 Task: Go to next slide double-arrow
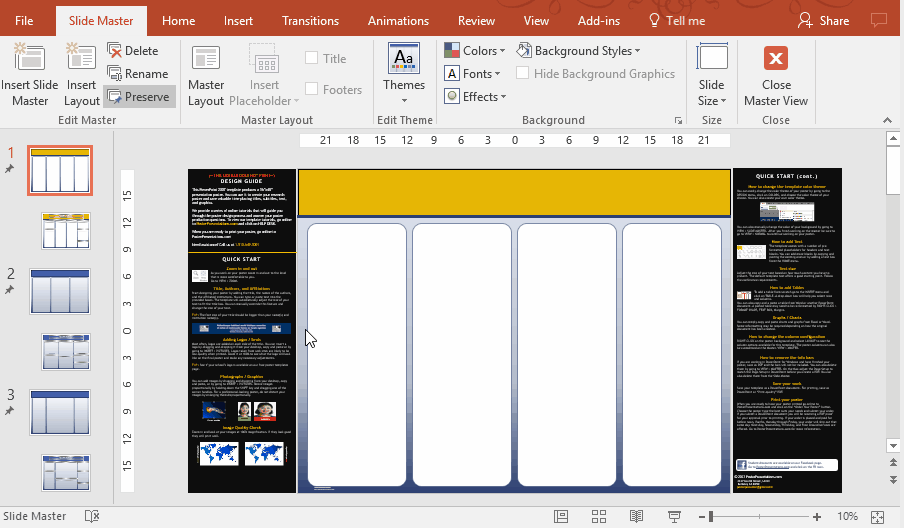pyautogui.click(x=893, y=480)
